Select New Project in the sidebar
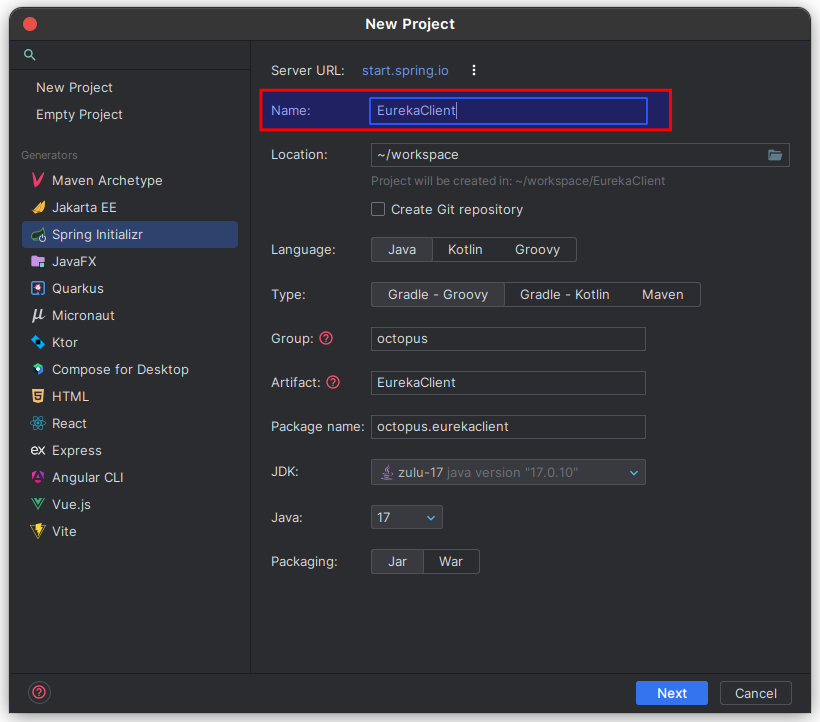 click(x=74, y=87)
